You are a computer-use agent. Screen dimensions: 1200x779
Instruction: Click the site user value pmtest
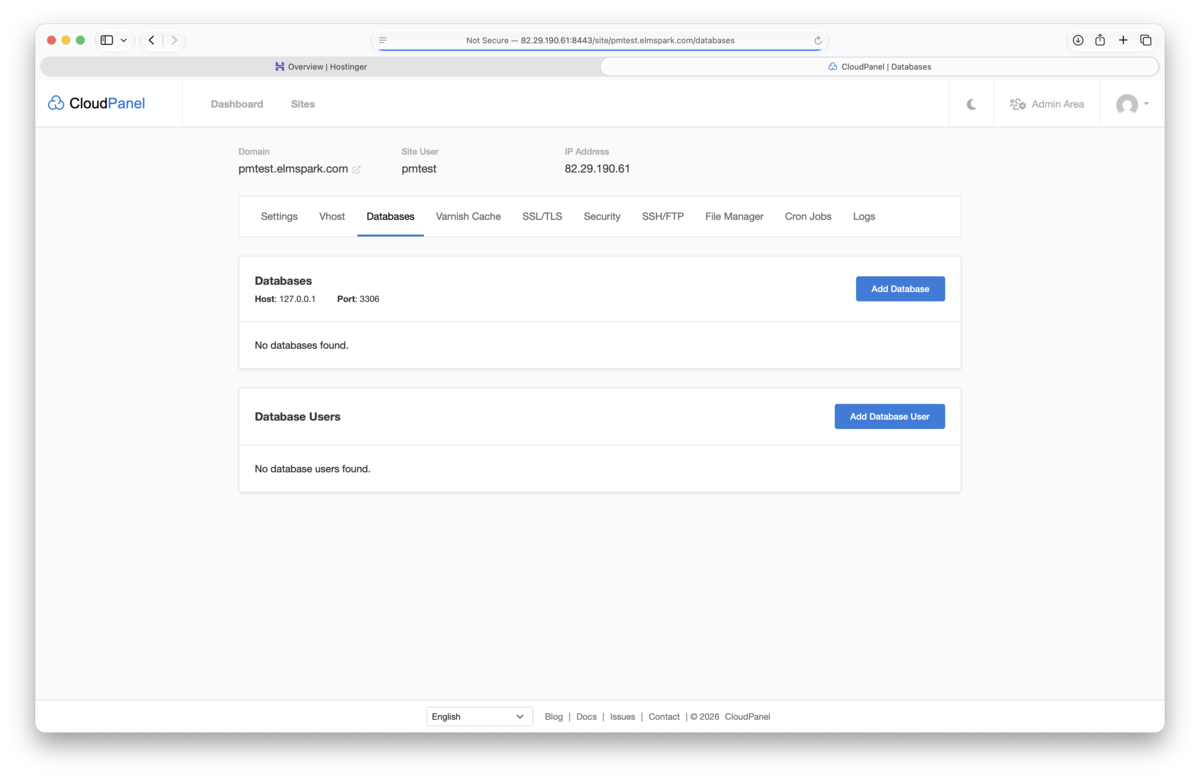click(x=419, y=169)
